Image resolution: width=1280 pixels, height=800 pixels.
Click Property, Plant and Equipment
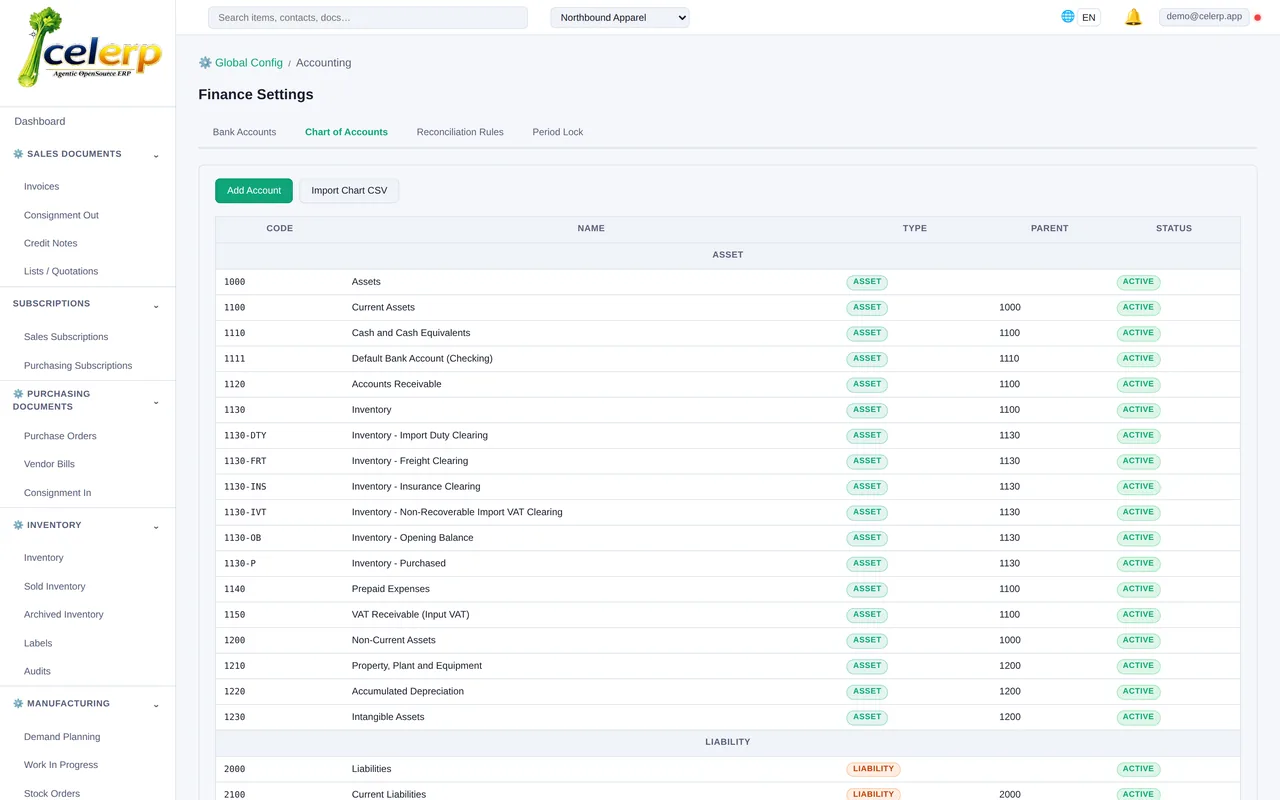pyautogui.click(x=417, y=666)
